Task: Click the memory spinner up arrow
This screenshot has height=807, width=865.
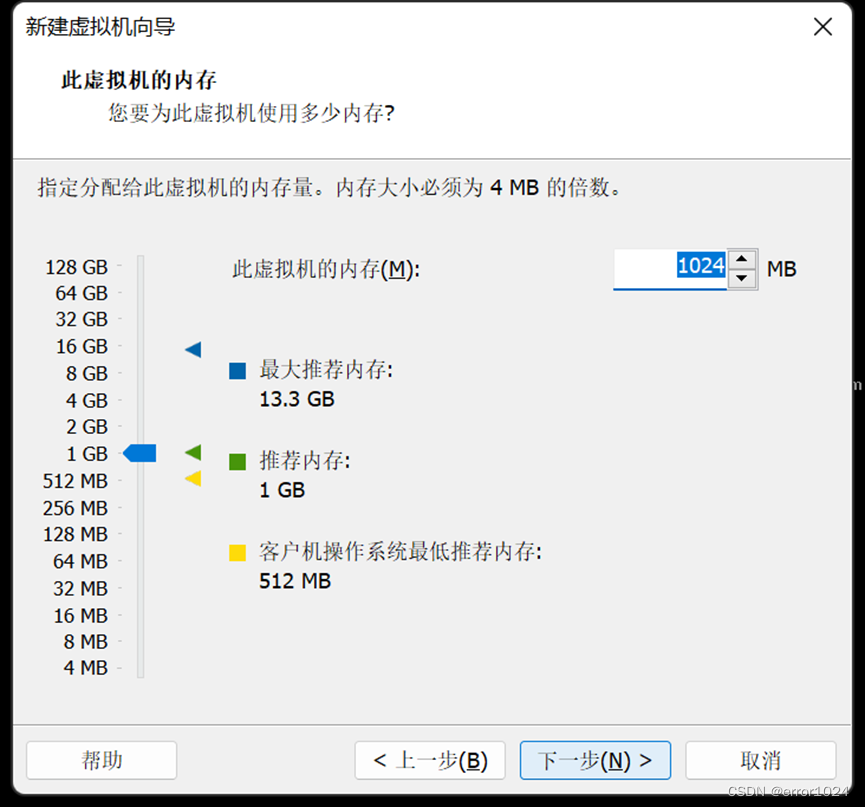Action: coord(741,259)
